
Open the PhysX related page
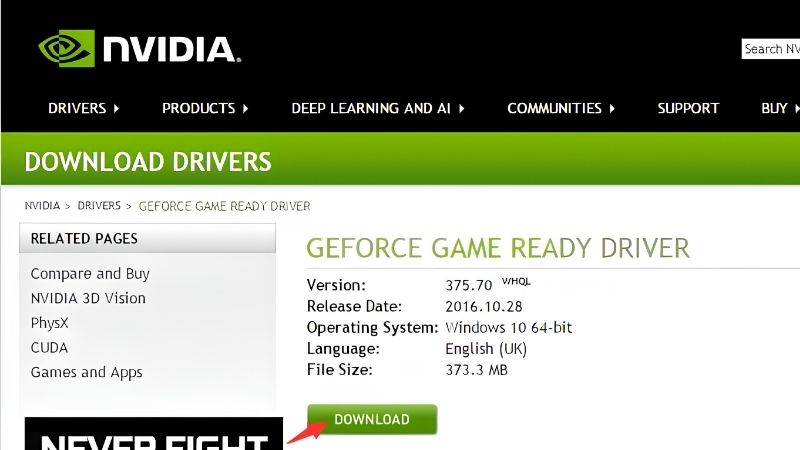pyautogui.click(x=49, y=323)
